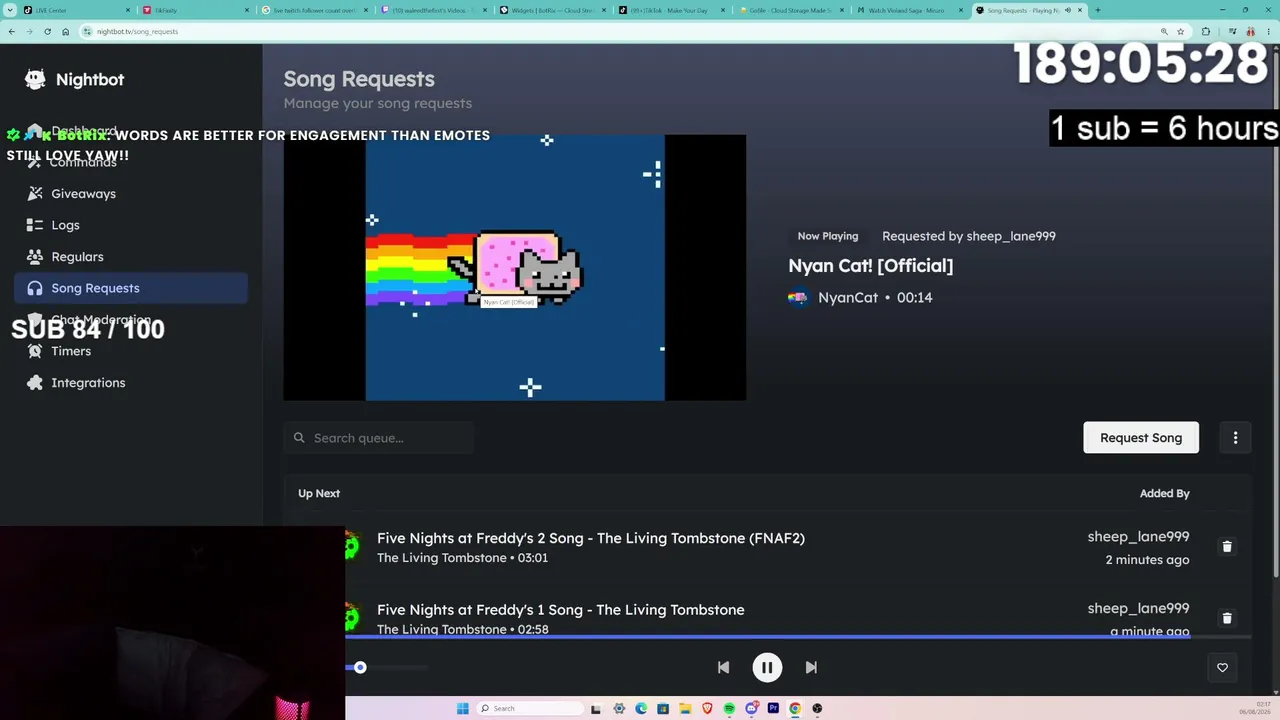Click Nightbot brand name text
This screenshot has width=1280, height=720.
click(x=90, y=80)
